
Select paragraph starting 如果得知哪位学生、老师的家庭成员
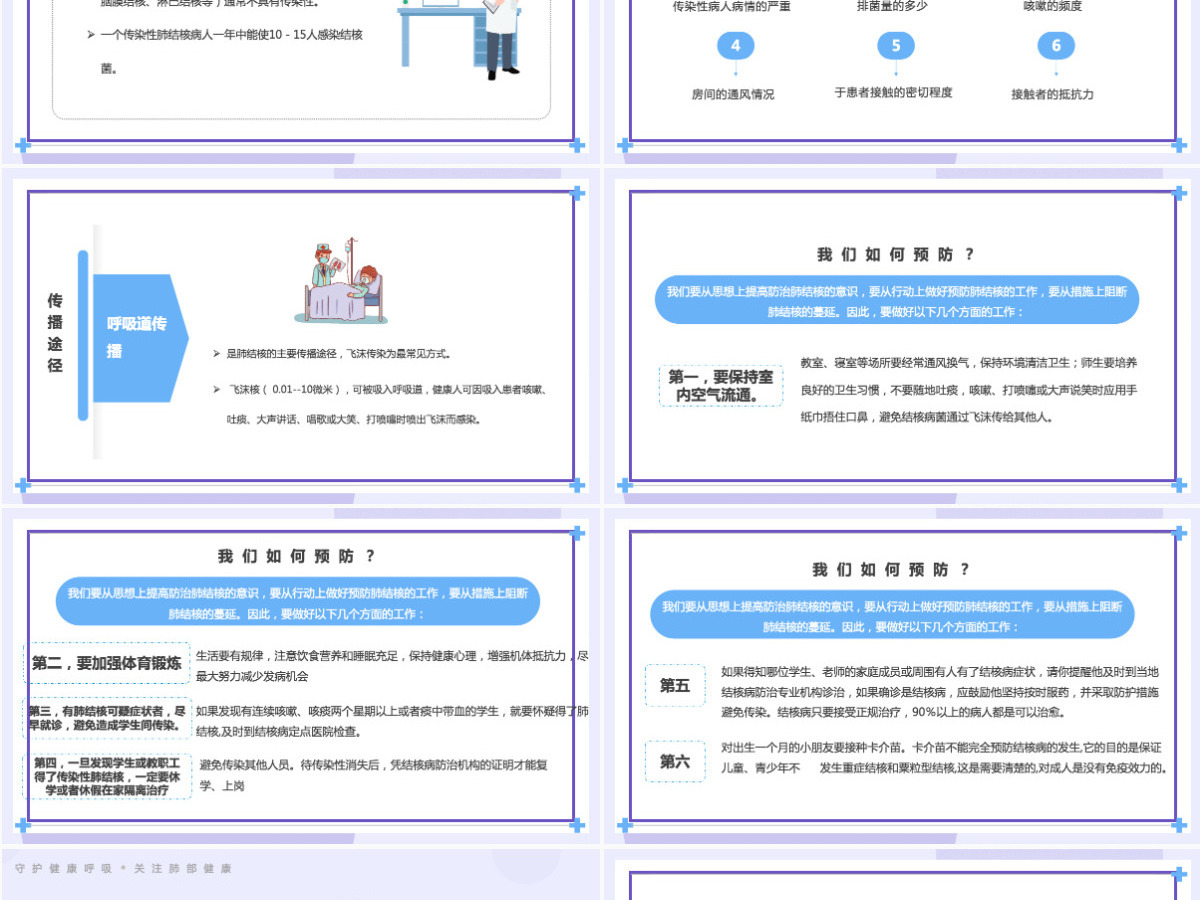click(x=940, y=692)
